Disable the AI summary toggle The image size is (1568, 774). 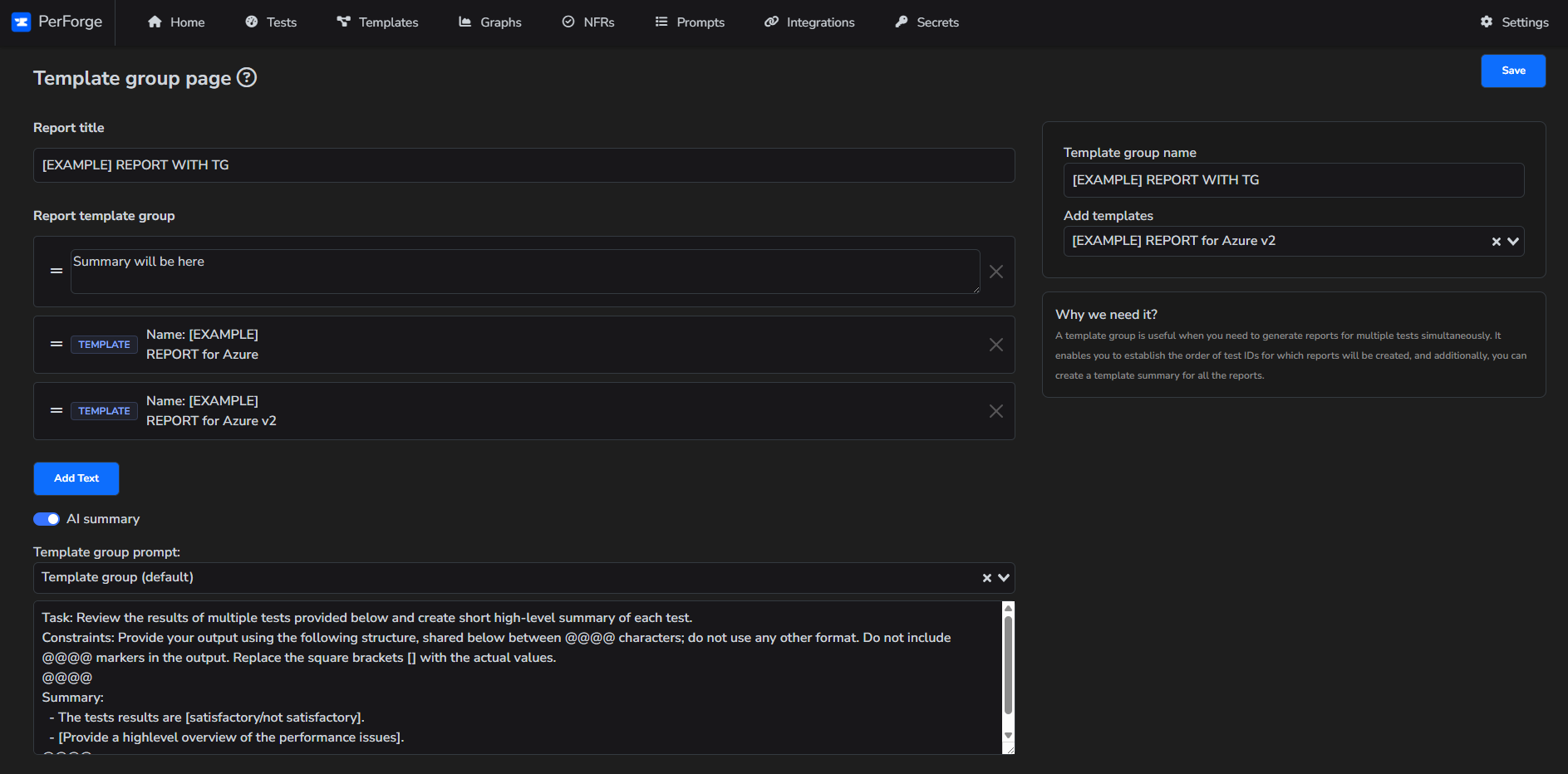pyautogui.click(x=47, y=518)
